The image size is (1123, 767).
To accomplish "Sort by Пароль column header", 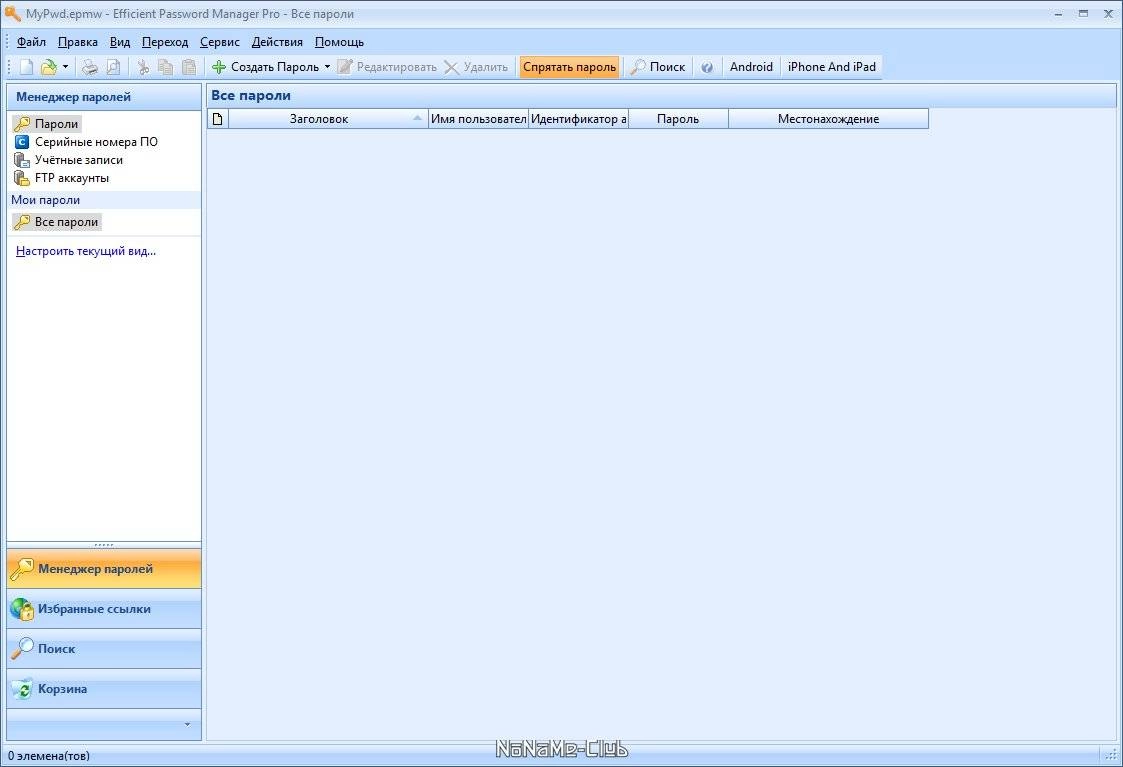I will pos(678,119).
